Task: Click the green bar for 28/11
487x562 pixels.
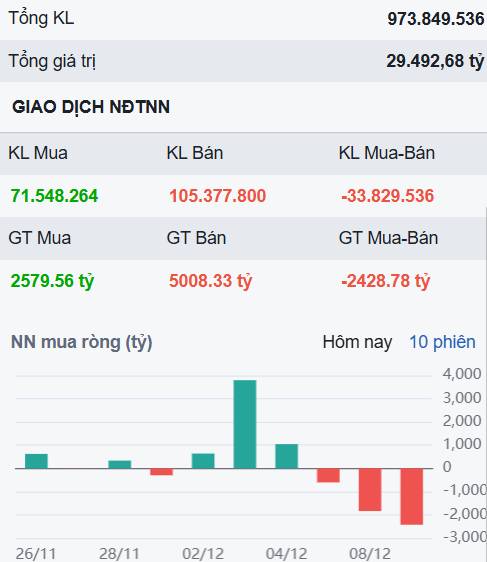Action: tap(120, 465)
